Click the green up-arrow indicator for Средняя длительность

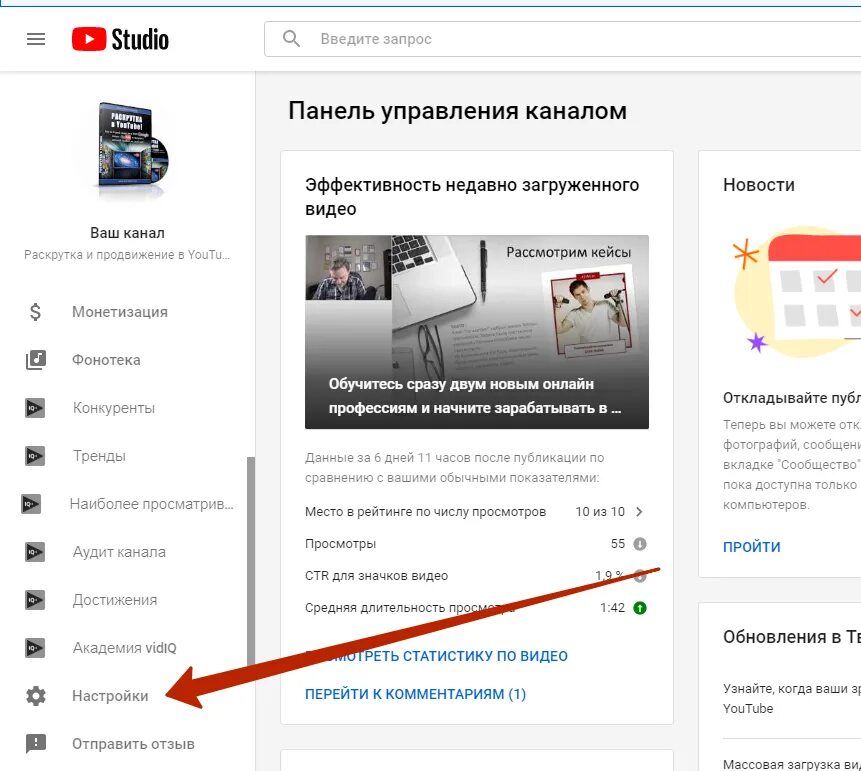coord(640,608)
